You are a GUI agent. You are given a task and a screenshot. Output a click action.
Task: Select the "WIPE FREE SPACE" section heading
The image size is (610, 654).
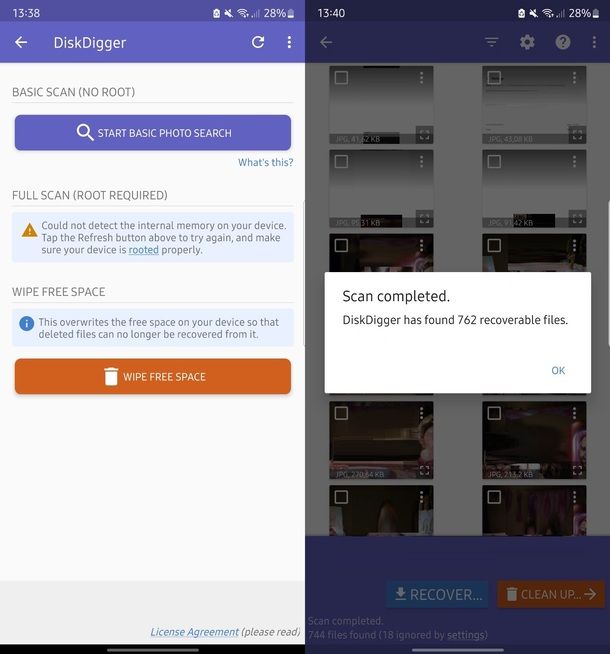click(x=58, y=292)
